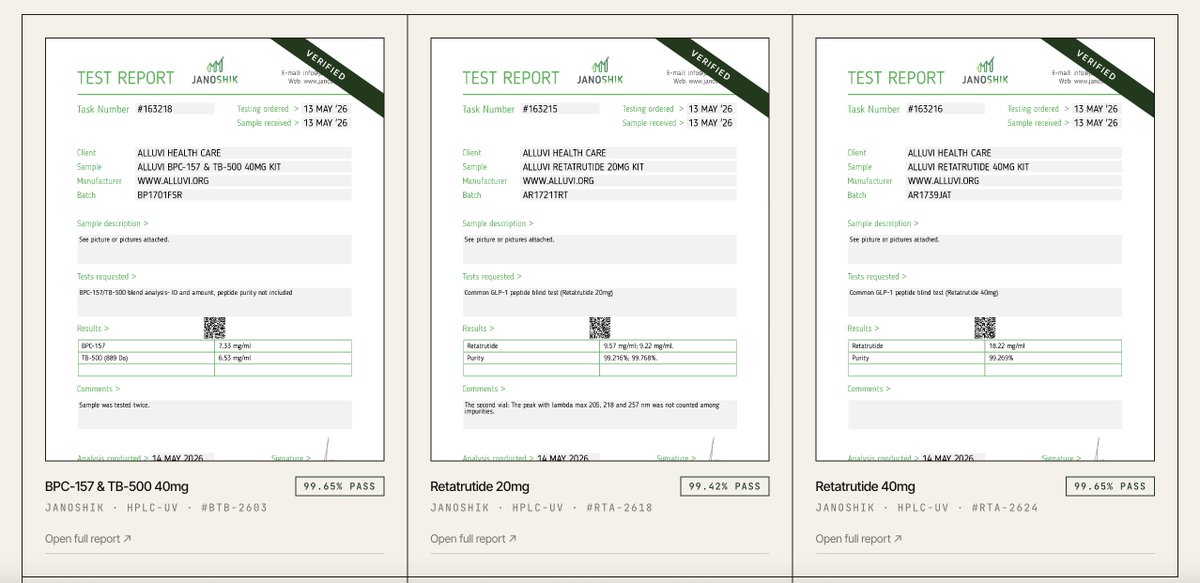The width and height of the screenshot is (1200, 583).
Task: Open the Retatrutide 20mg test report thumbnail
Action: (599, 250)
